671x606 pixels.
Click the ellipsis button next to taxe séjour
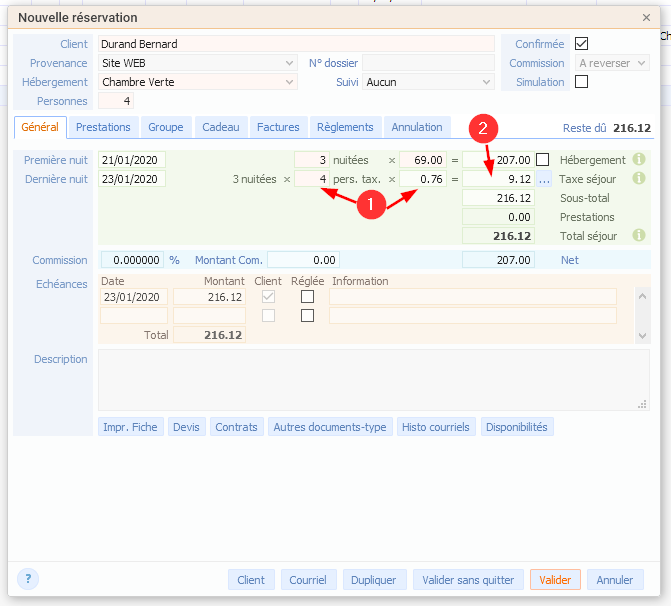[544, 180]
